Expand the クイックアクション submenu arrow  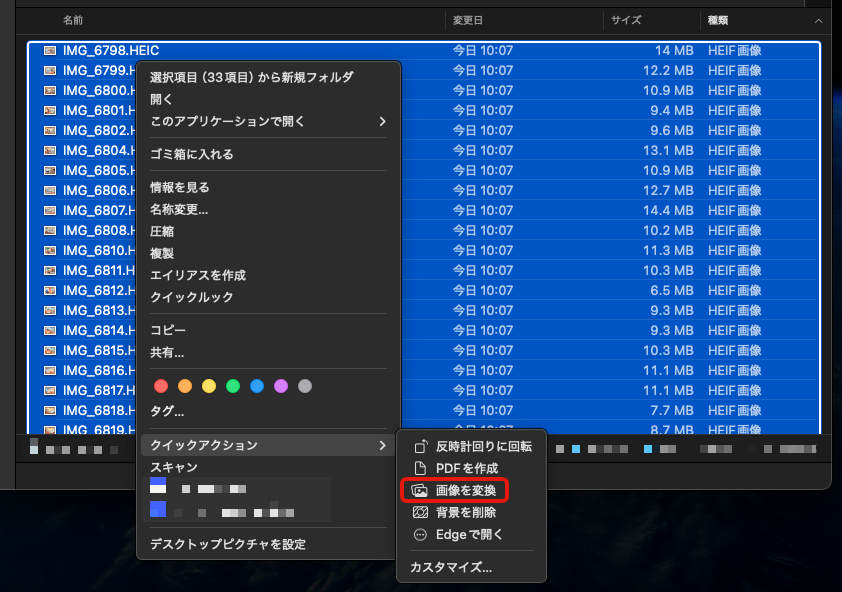(x=382, y=445)
